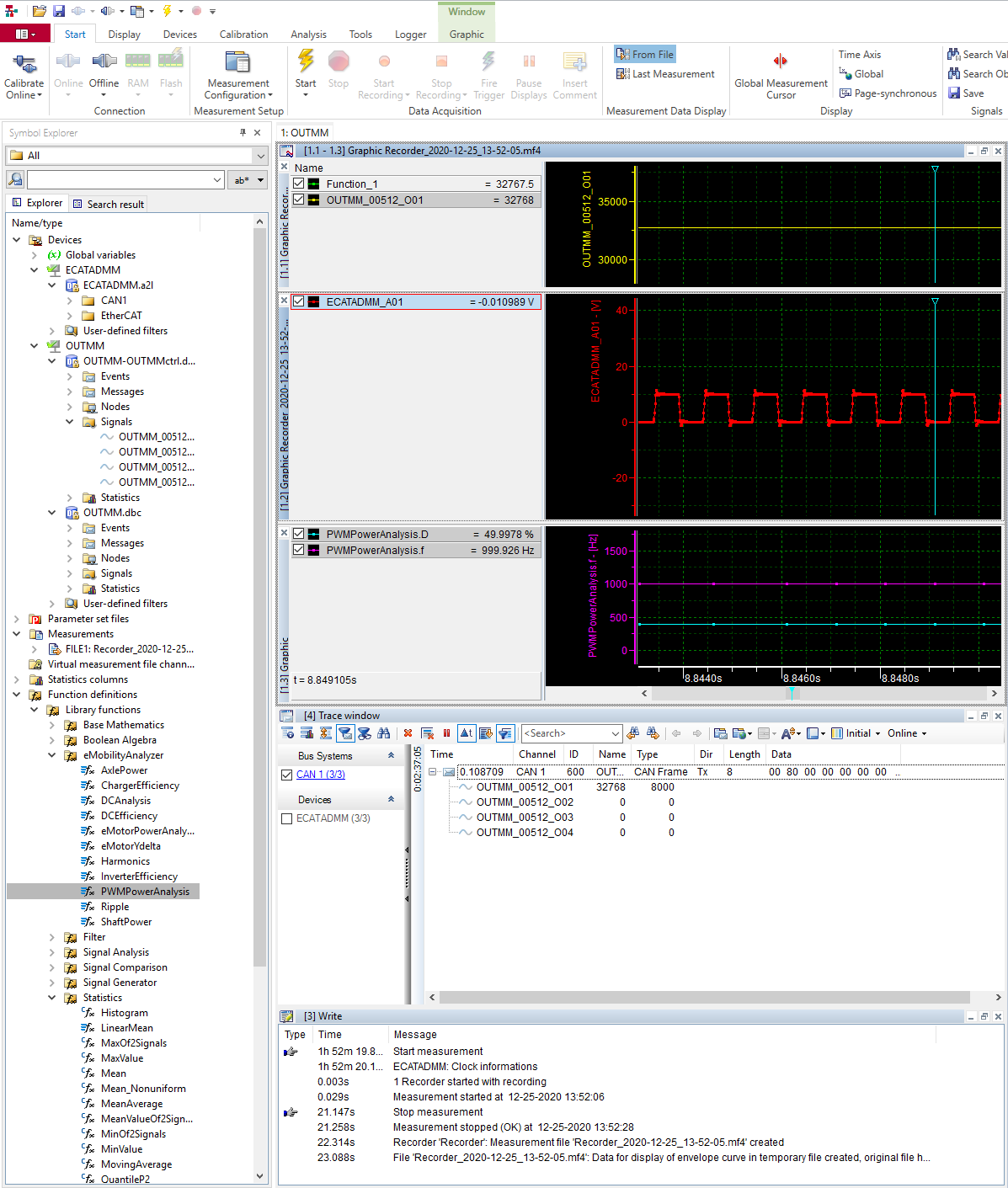Click the binoculars search icon in Symbol Explorer

pos(15,179)
